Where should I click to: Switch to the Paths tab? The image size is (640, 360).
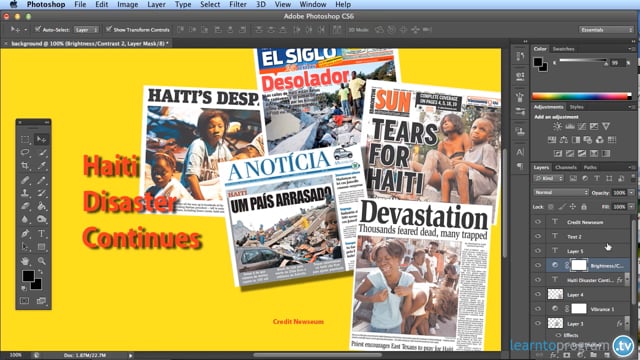590,167
